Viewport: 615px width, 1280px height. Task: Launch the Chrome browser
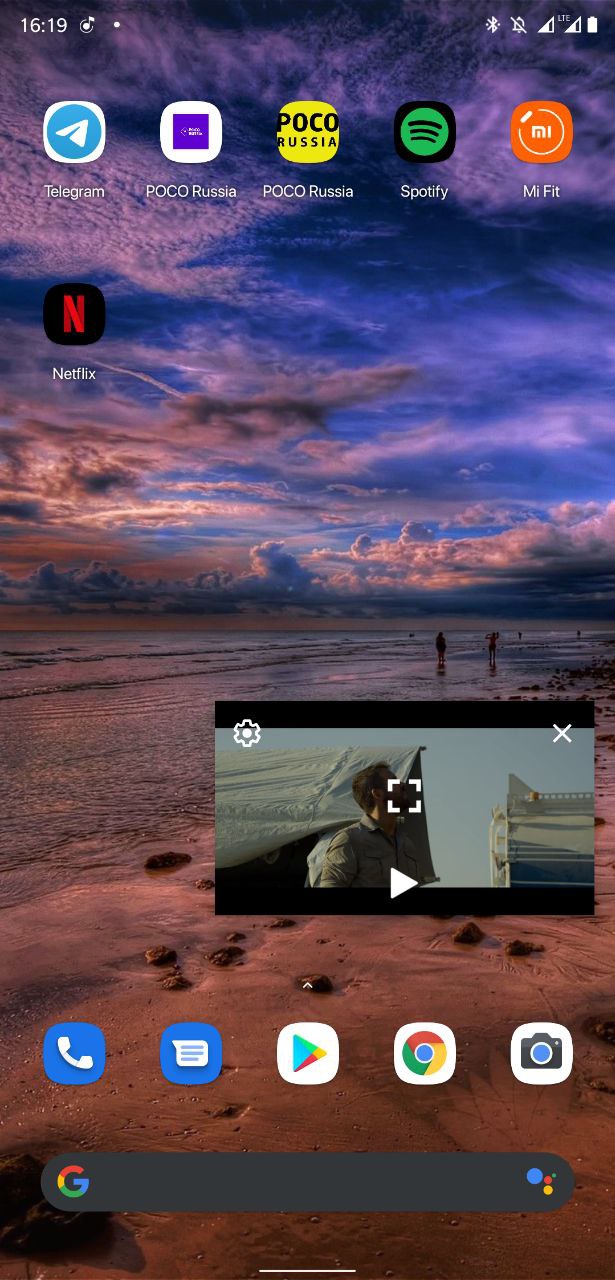[425, 1053]
